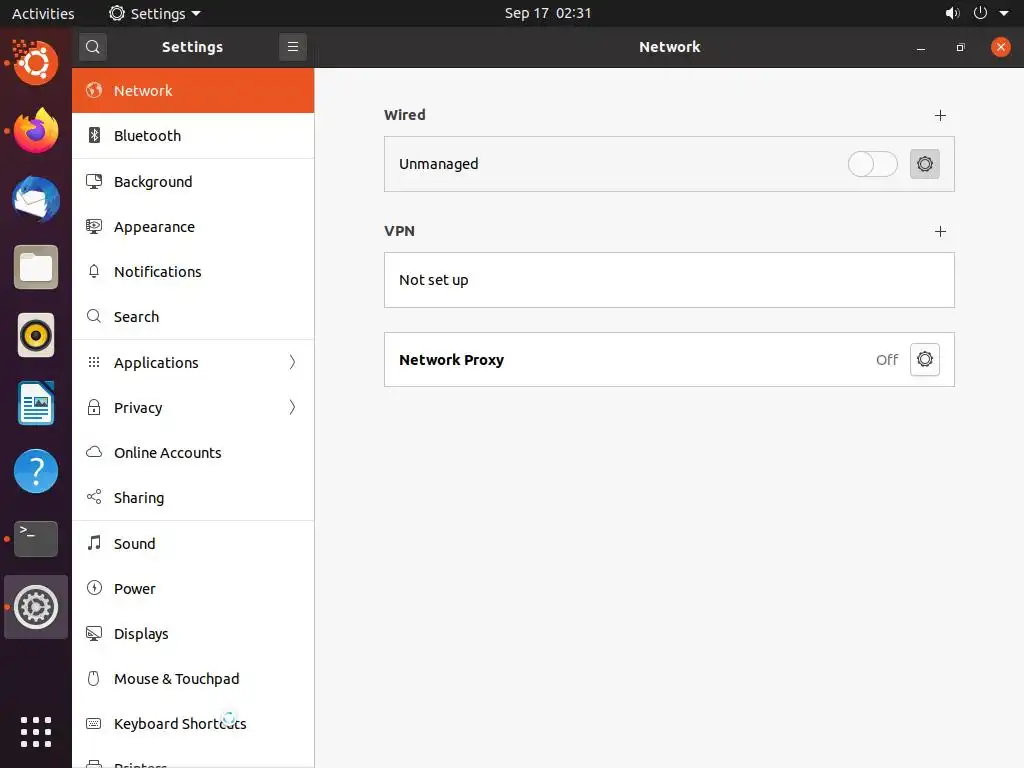The image size is (1024, 768).
Task: Click the Ubuntu logo icon in dock
Action: (36, 63)
